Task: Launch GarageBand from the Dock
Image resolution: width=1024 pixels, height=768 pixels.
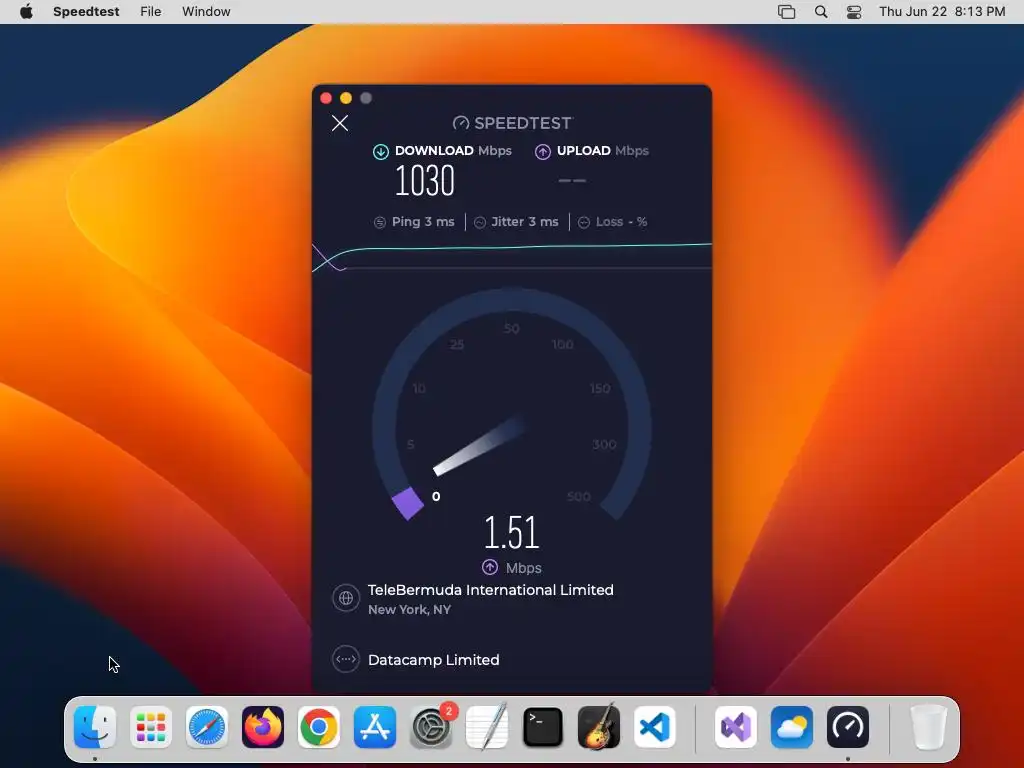Action: pyautogui.click(x=599, y=727)
